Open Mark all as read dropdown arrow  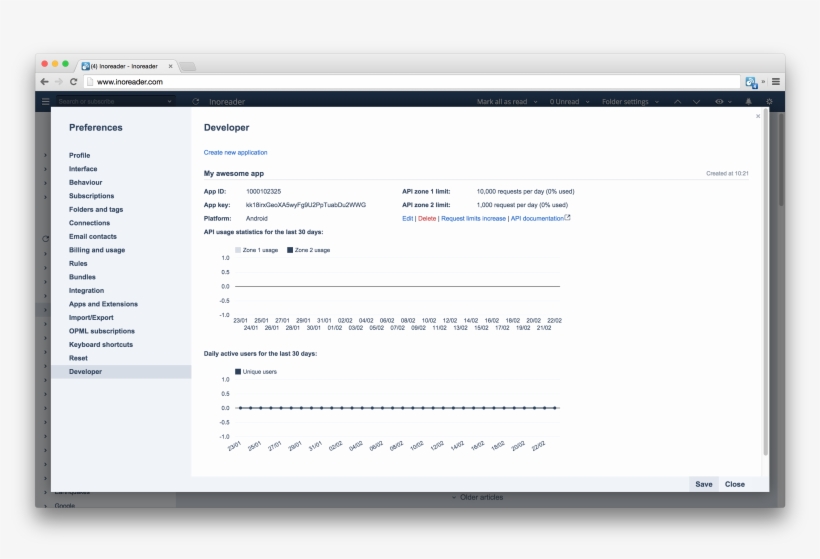535,102
